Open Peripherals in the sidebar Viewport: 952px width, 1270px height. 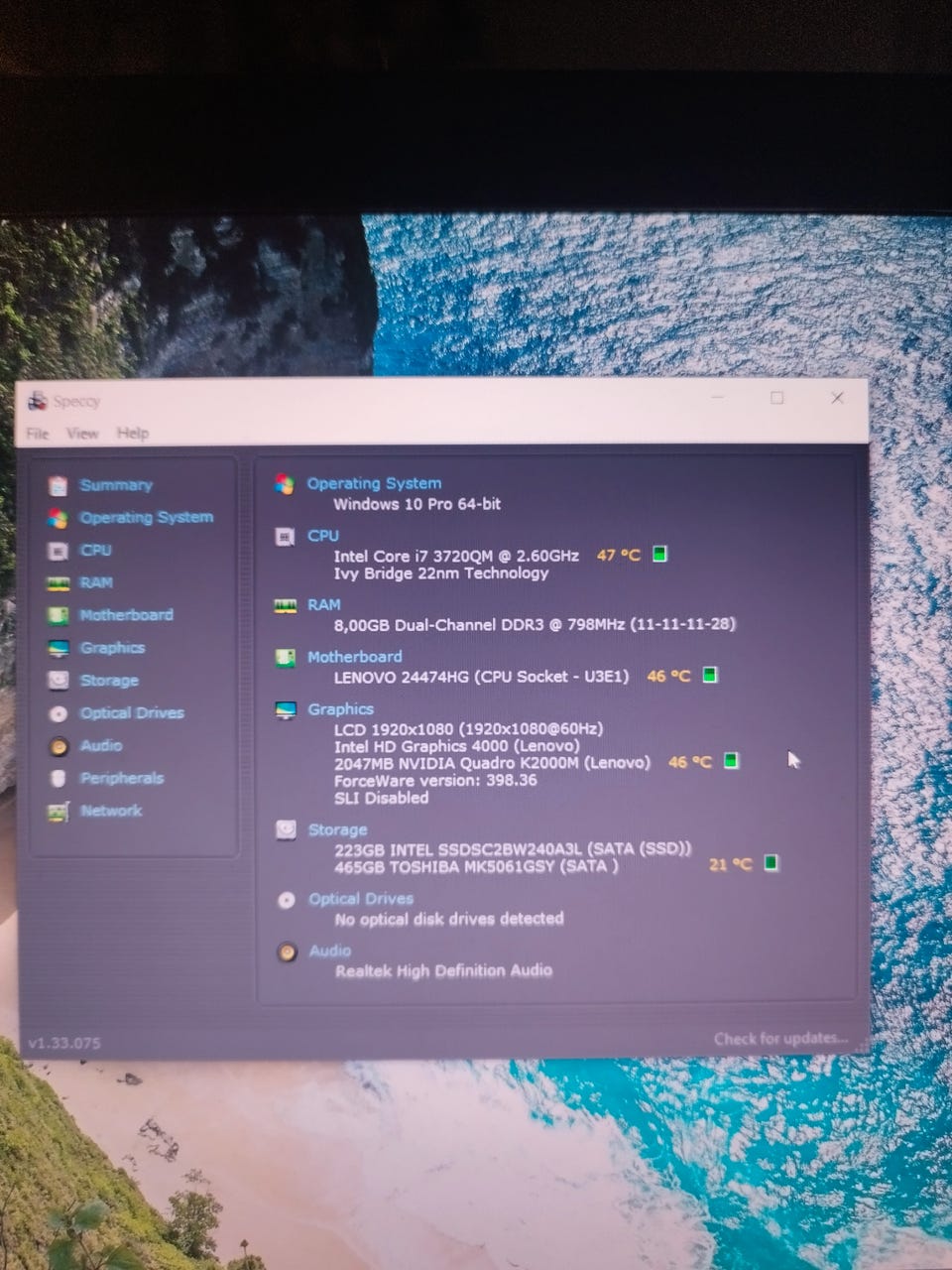click(x=122, y=779)
